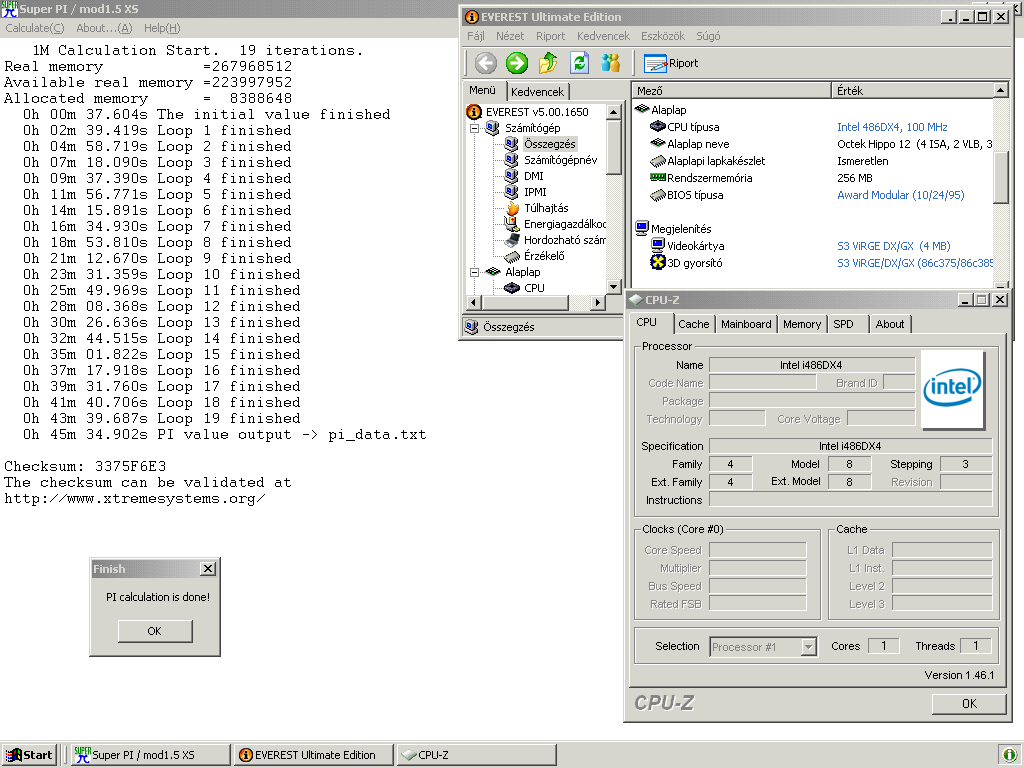
Task: Click the Mező column header
Action: [x=732, y=91]
